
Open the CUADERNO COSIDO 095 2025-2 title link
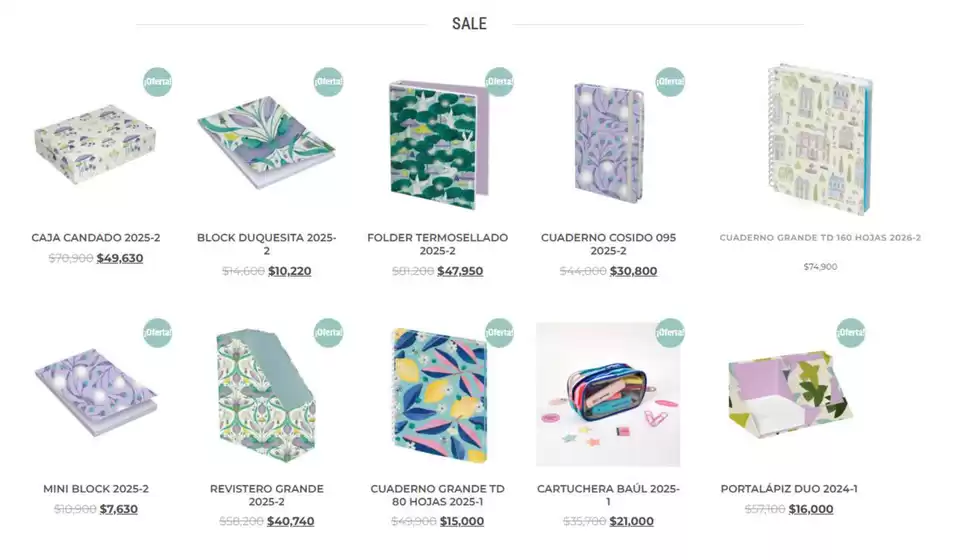pos(608,244)
